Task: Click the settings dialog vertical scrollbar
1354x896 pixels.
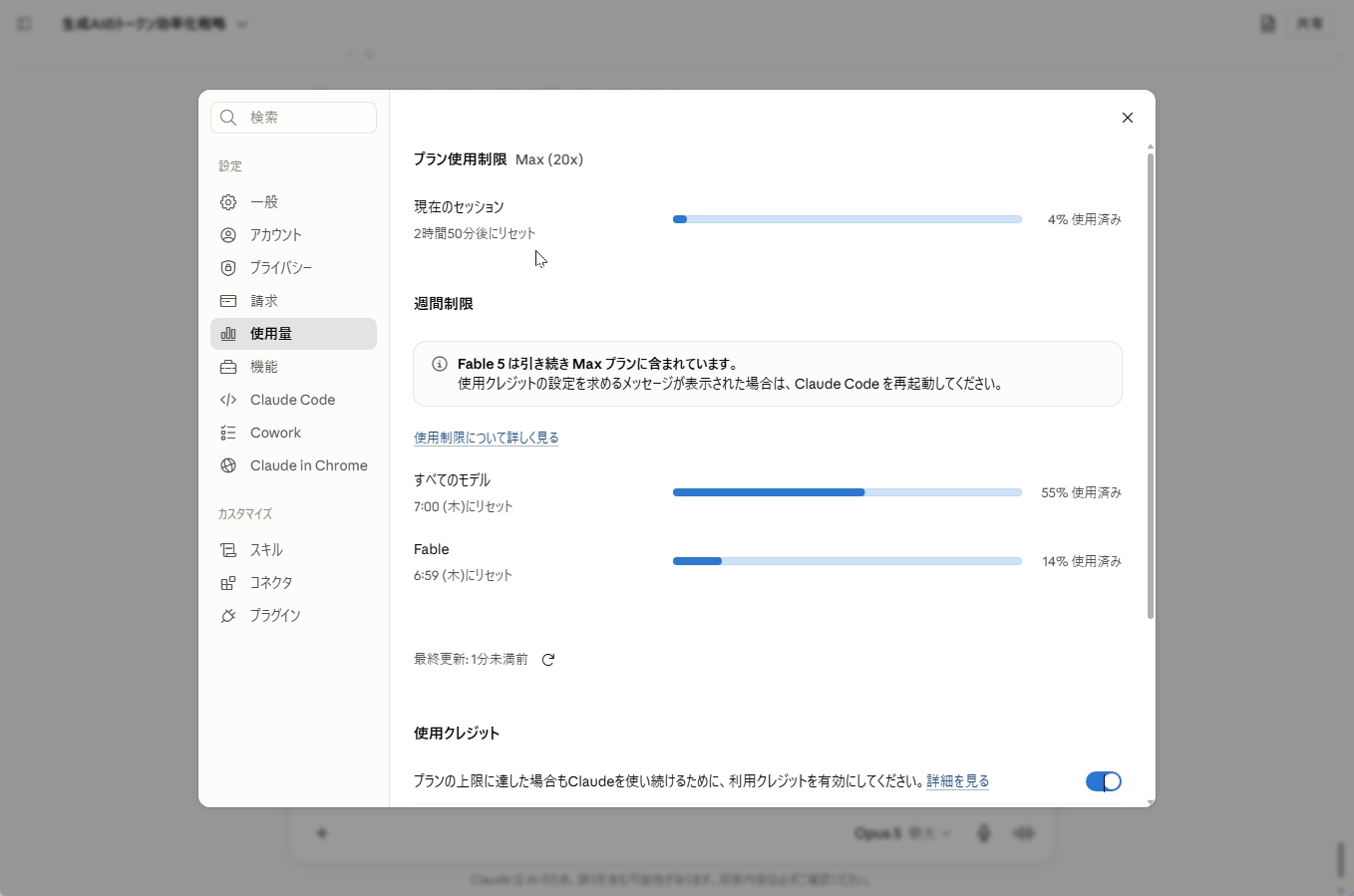Action: point(1150,386)
